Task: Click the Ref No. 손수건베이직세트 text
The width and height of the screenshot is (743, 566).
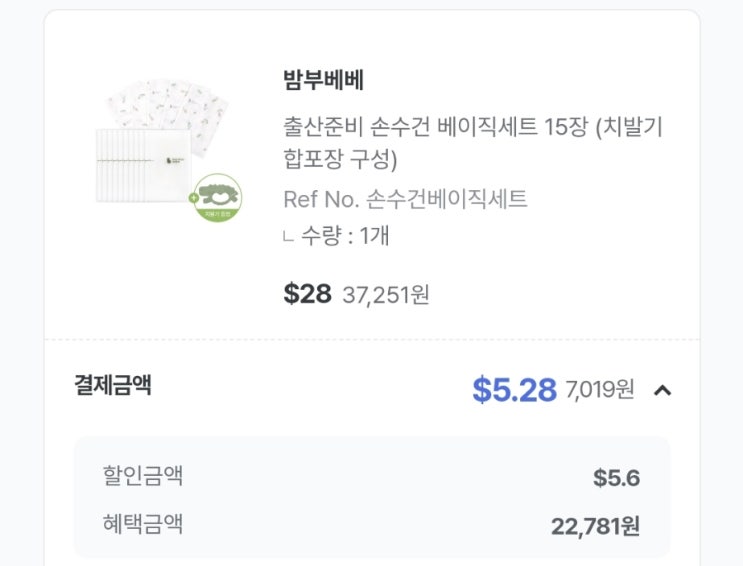Action: click(x=405, y=199)
